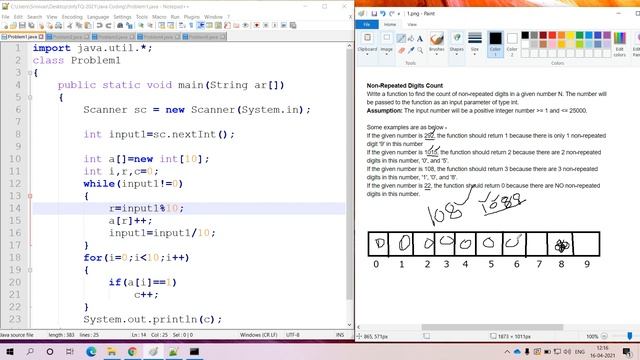Collapse the class fold marker at line 3
640x360 pixels.
pyautogui.click(x=30, y=73)
